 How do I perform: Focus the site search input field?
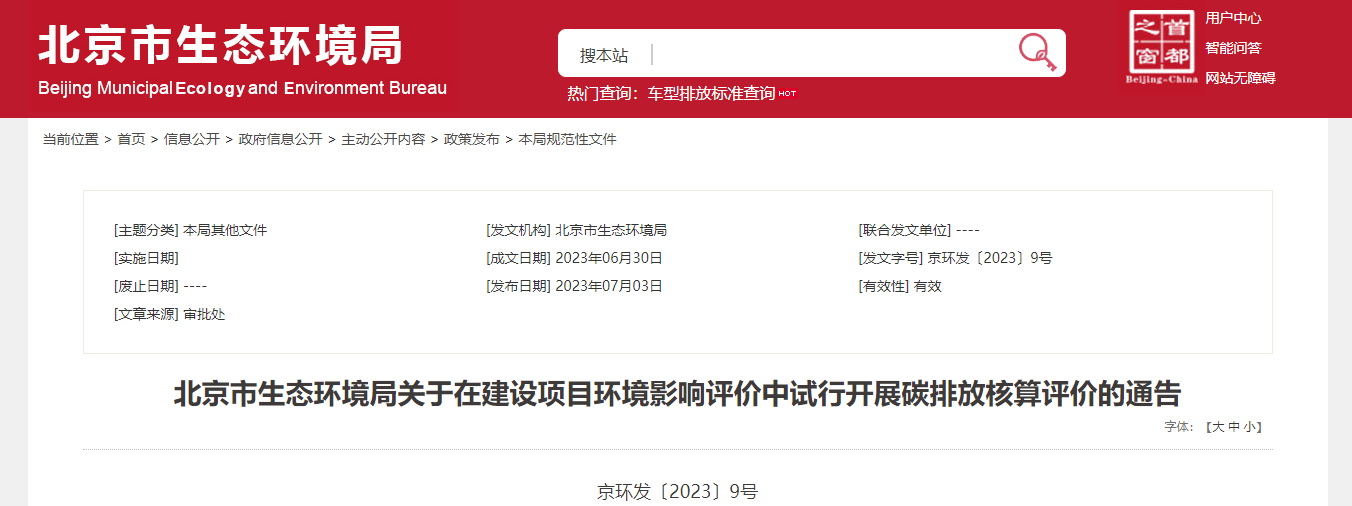(x=835, y=54)
